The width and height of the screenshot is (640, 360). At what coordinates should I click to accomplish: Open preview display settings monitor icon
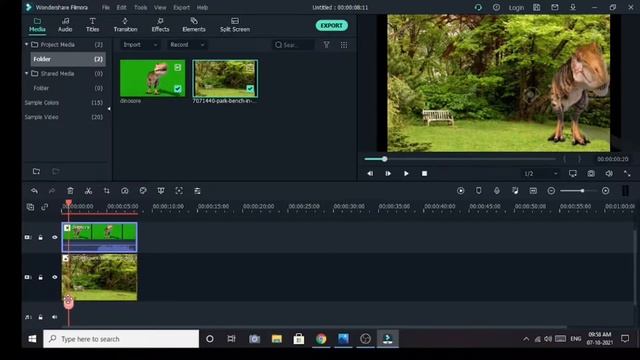pos(573,173)
